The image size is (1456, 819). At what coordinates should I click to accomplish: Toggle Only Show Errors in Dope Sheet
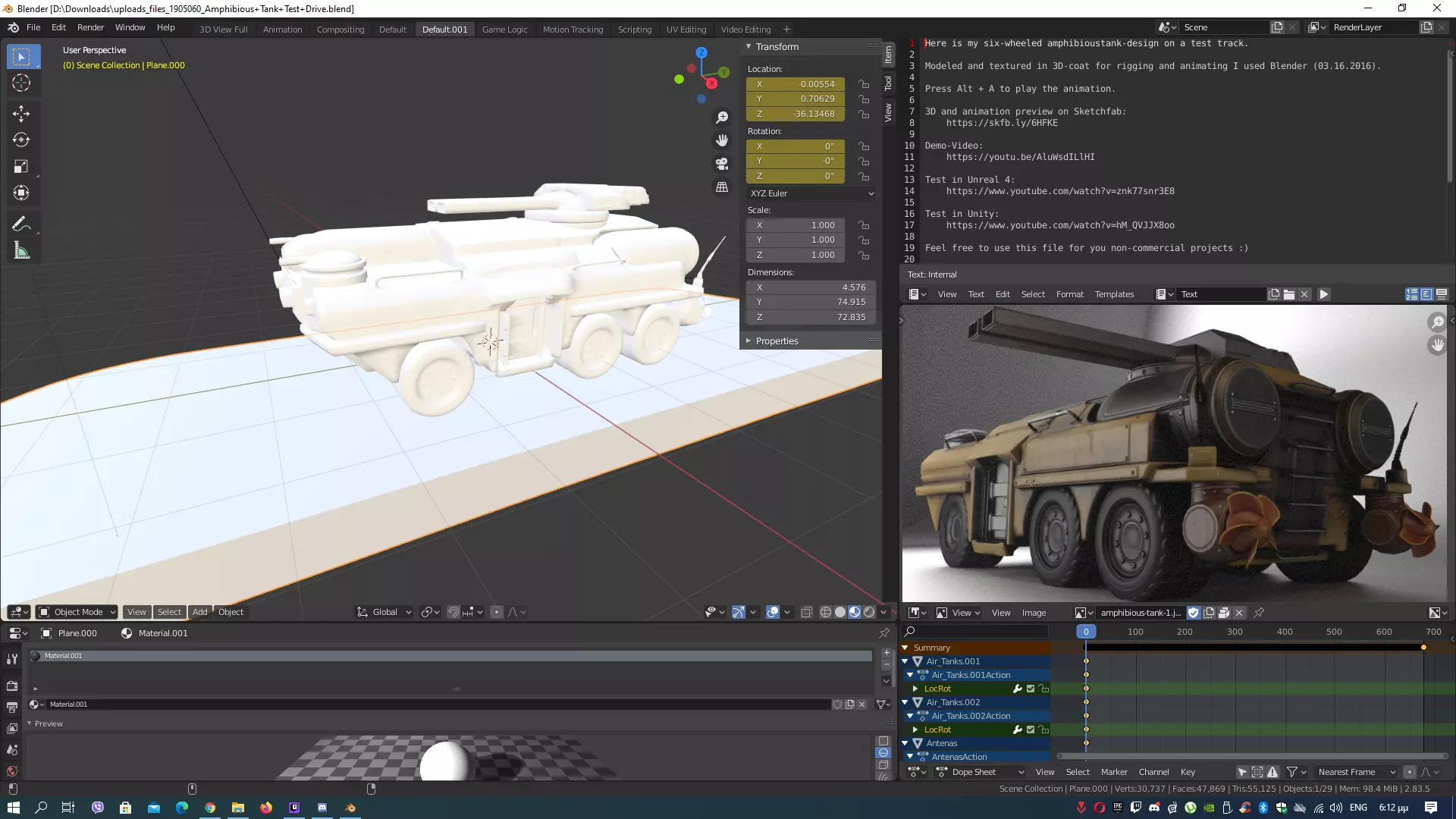coord(1272,772)
